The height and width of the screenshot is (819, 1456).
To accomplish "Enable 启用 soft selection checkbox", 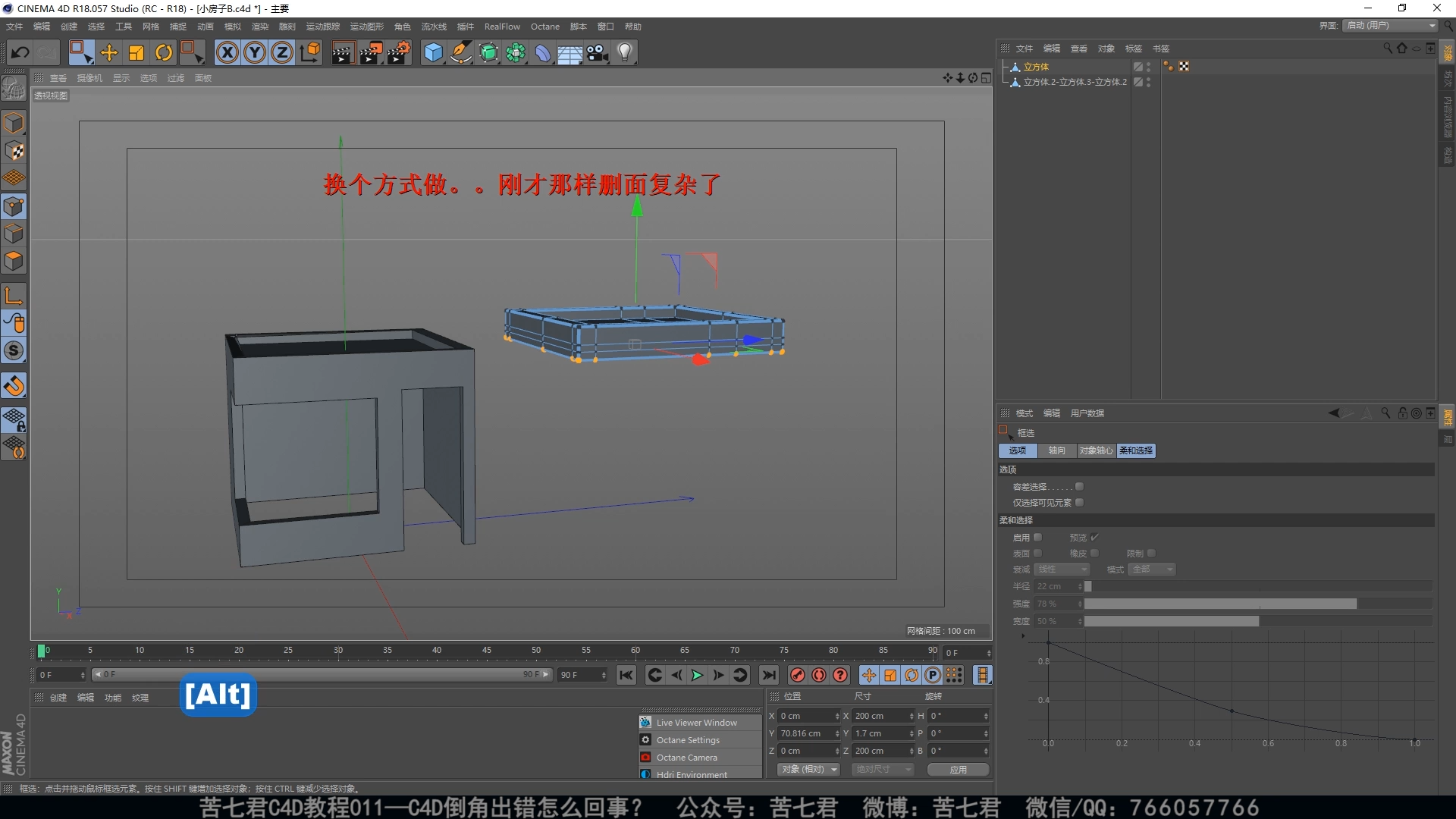I will tap(1037, 538).
